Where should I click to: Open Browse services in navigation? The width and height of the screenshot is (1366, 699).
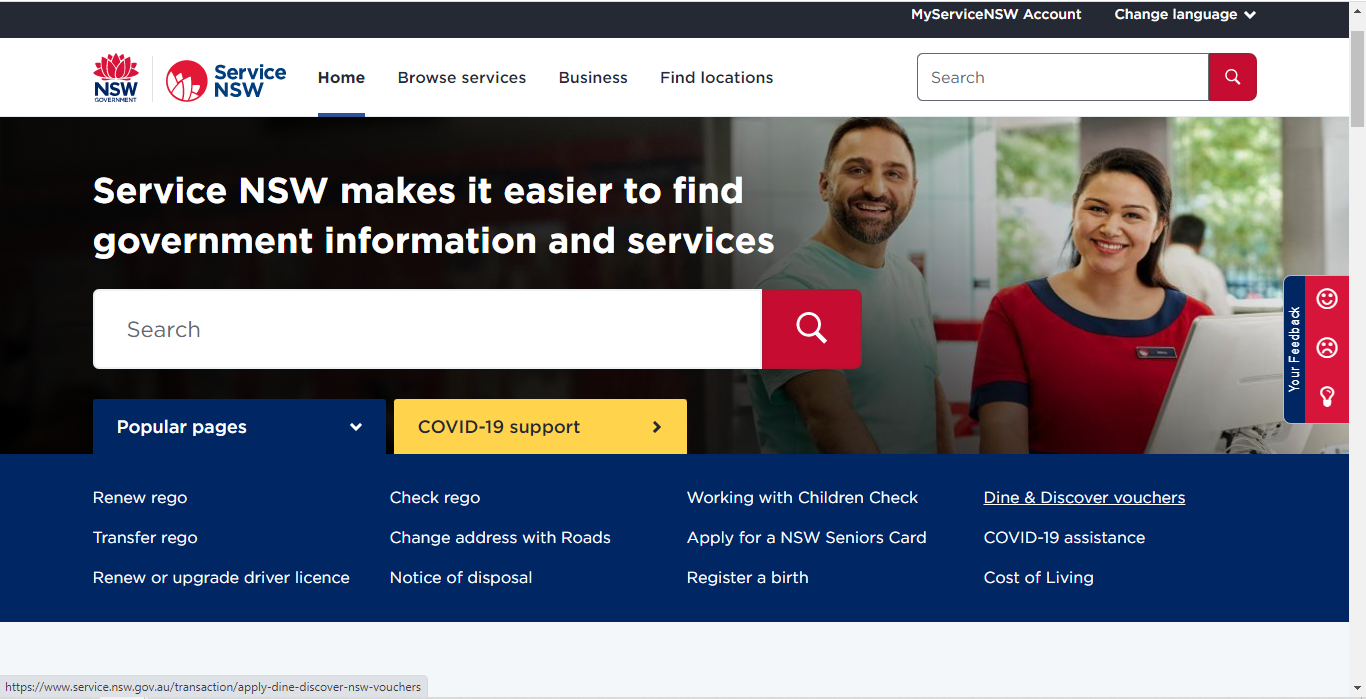click(x=462, y=77)
